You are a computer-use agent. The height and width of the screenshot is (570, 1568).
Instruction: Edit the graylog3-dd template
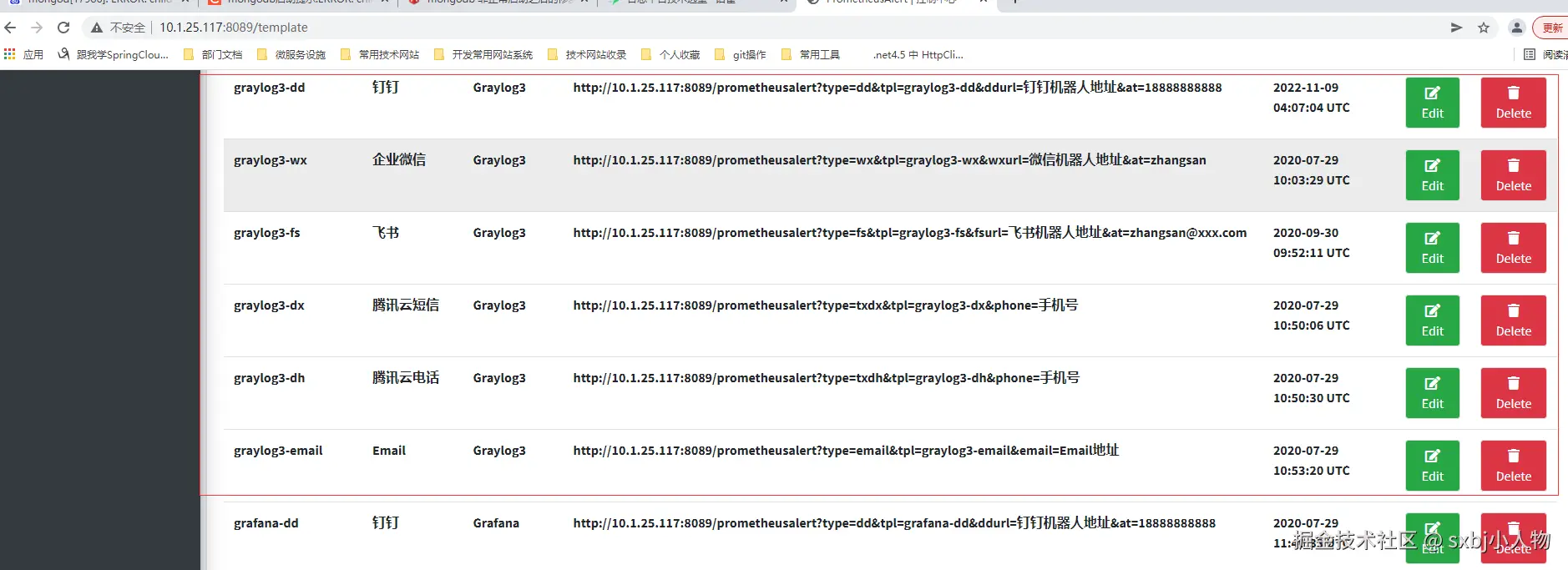pos(1432,103)
